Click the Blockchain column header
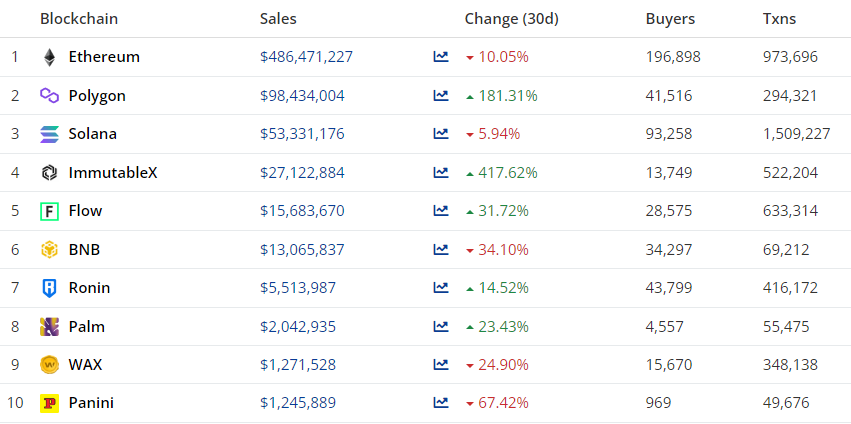 point(80,19)
